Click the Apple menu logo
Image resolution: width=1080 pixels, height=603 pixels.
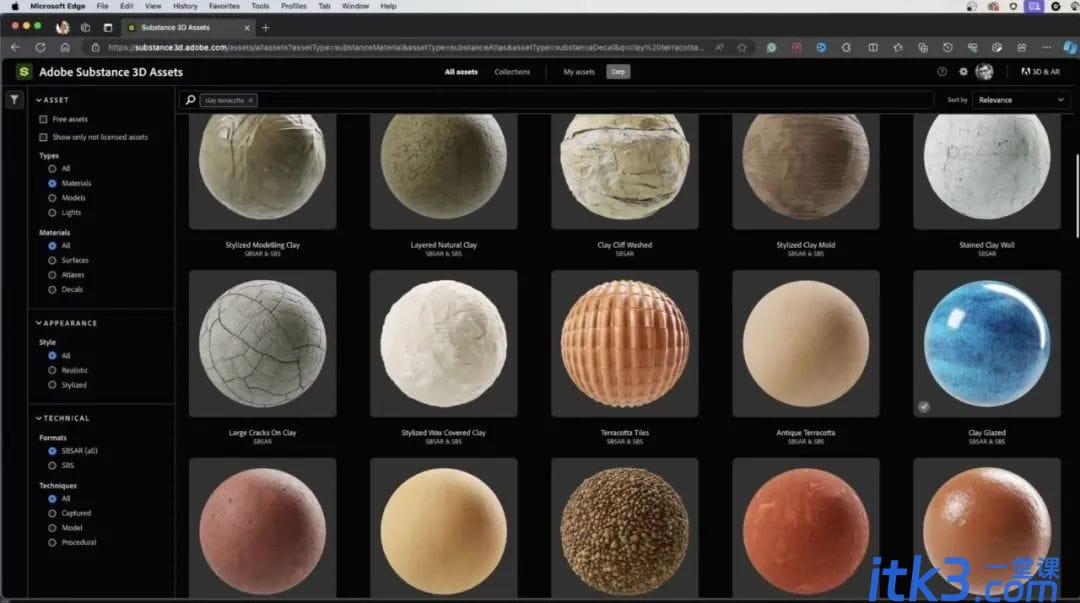pyautogui.click(x=15, y=6)
